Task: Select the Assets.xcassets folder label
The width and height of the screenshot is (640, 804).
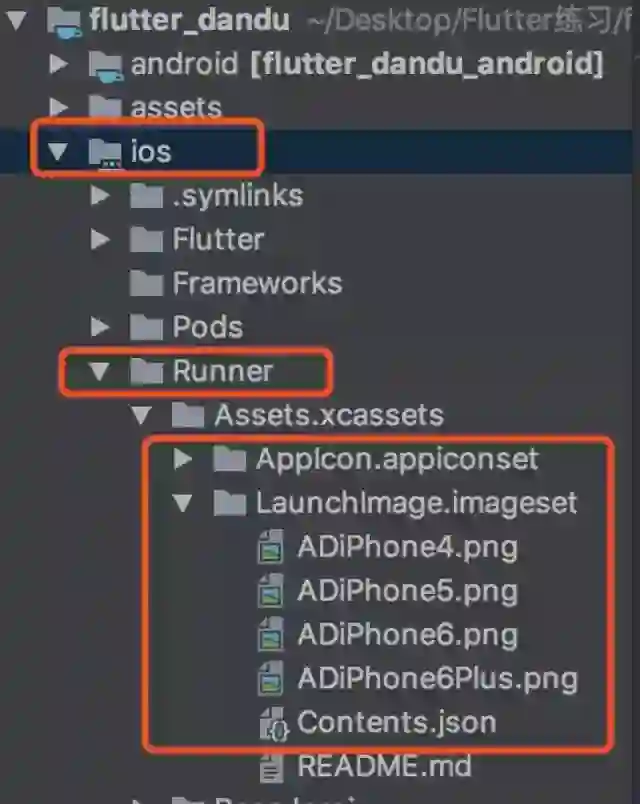Action: click(329, 415)
